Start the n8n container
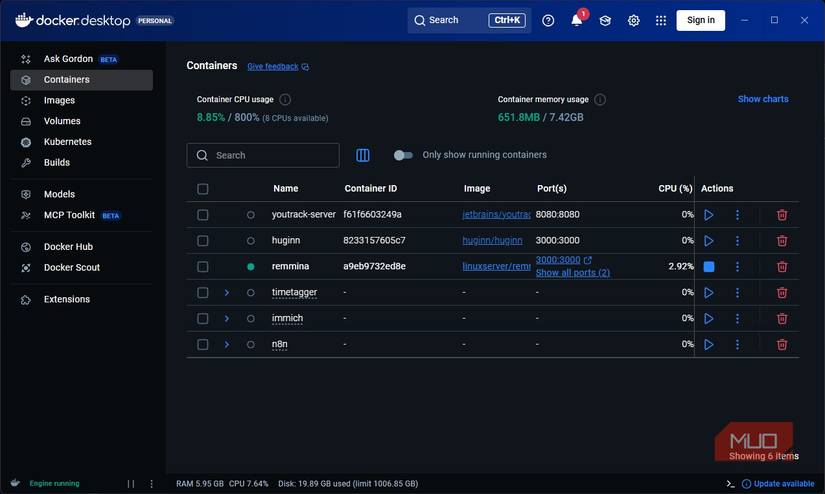The image size is (825, 494). (x=709, y=345)
